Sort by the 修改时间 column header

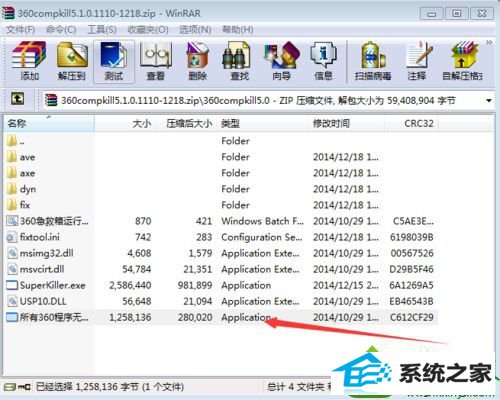(347, 123)
